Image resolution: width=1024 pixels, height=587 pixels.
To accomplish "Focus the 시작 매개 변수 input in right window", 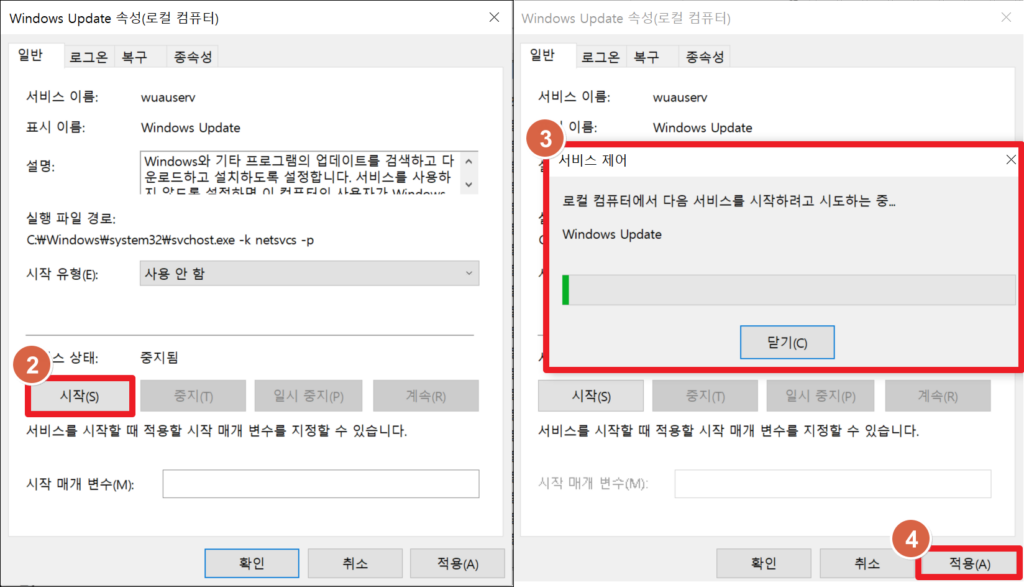I will tap(833, 484).
